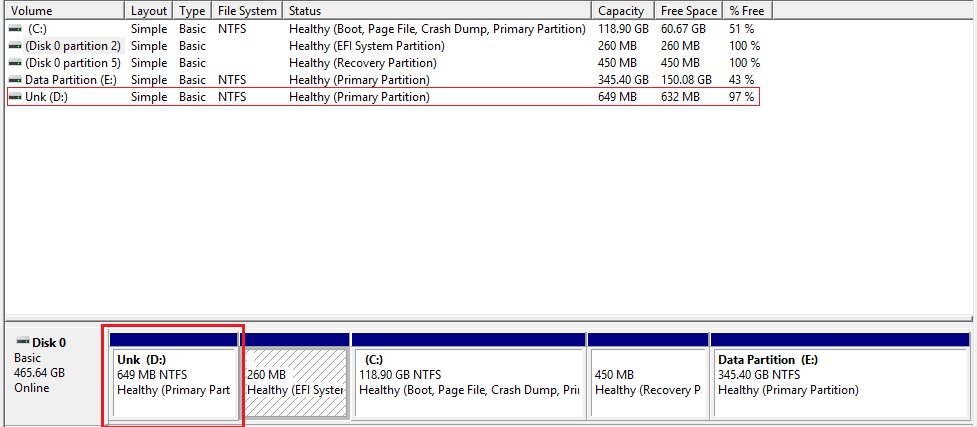Select the (Disk 0 partition 2) volume row

coord(383,46)
